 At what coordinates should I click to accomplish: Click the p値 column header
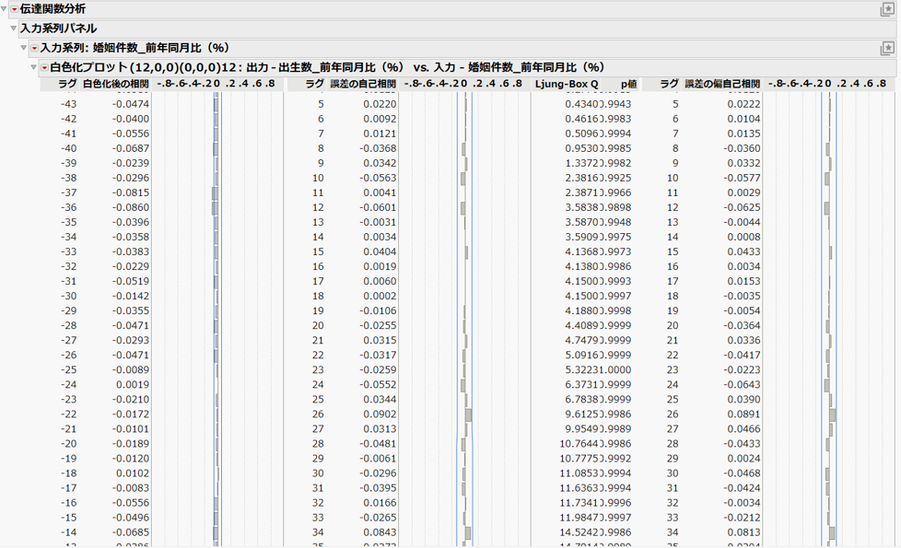point(629,84)
